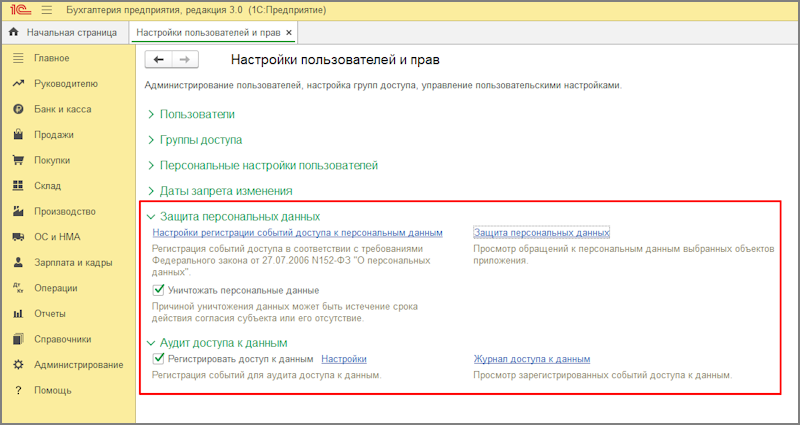The width and height of the screenshot is (800, 425).
Task: Uncheck Уничтожать персональные данные checkbox
Action: [158, 290]
